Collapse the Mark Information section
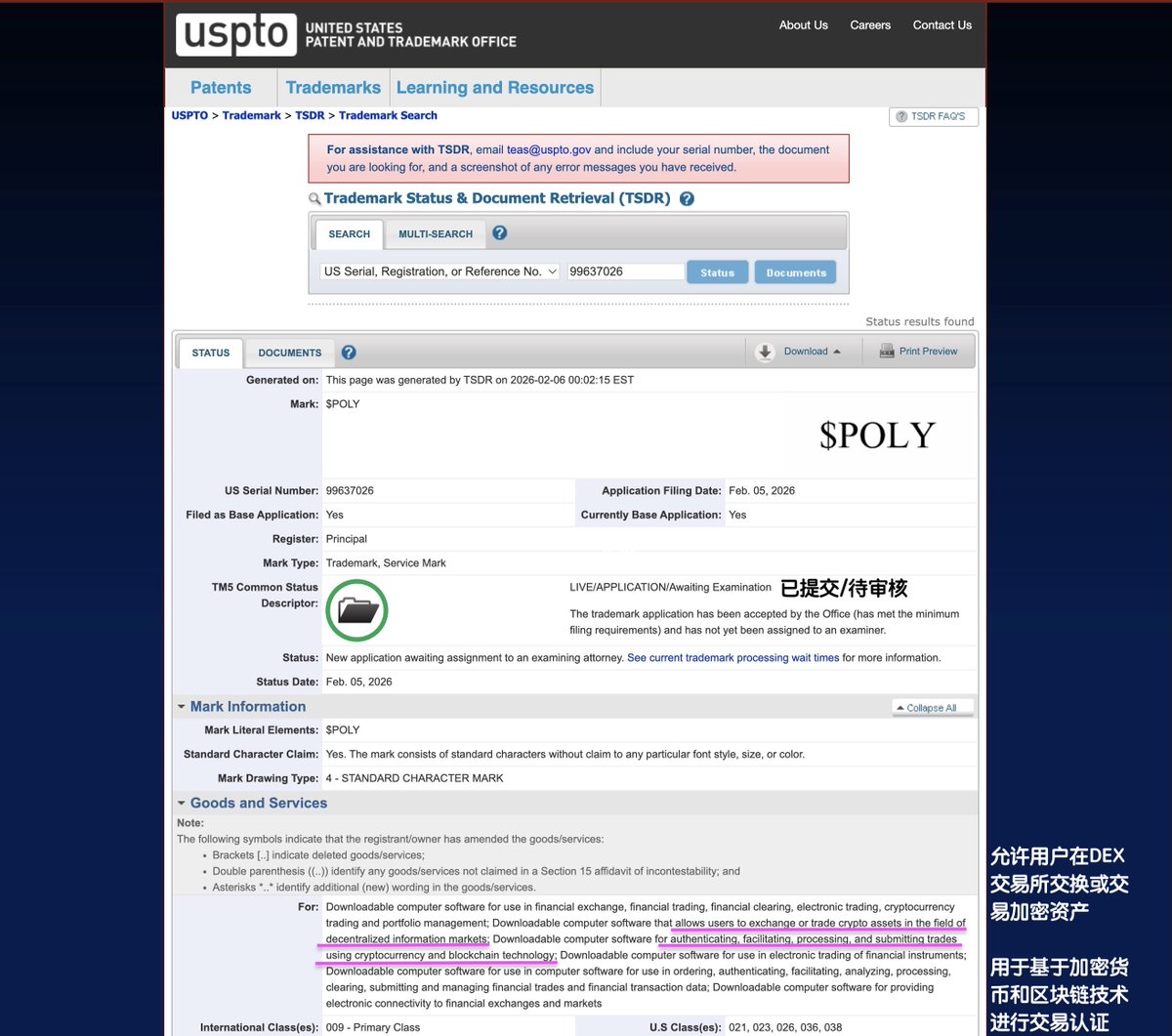The width and height of the screenshot is (1172, 1036). pos(182,707)
